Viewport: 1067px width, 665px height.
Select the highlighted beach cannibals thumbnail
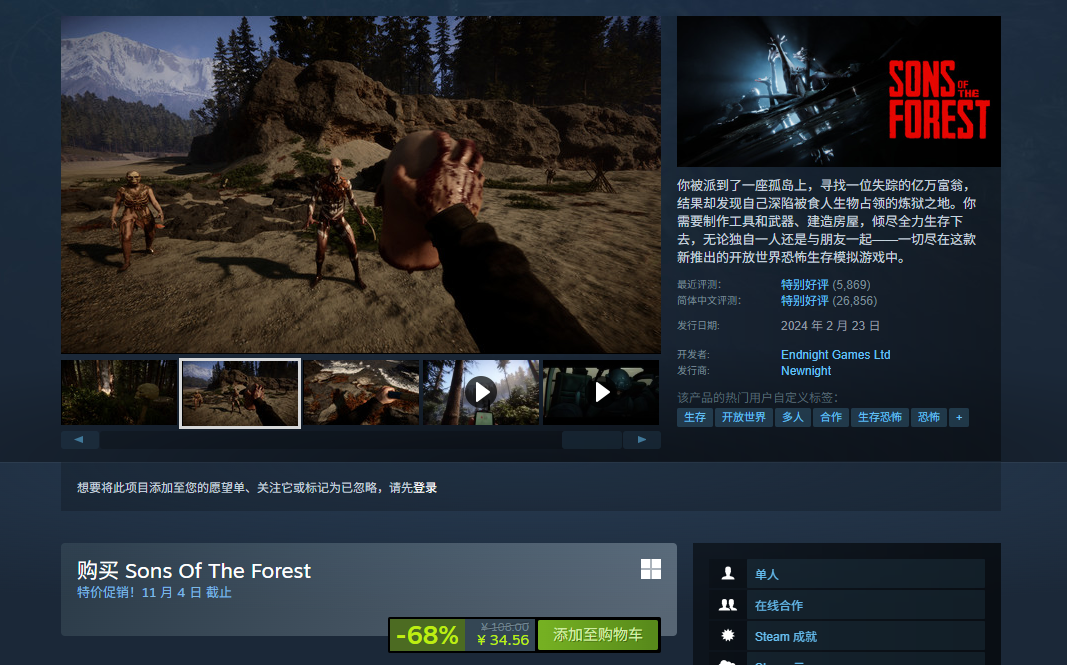pyautogui.click(x=240, y=393)
